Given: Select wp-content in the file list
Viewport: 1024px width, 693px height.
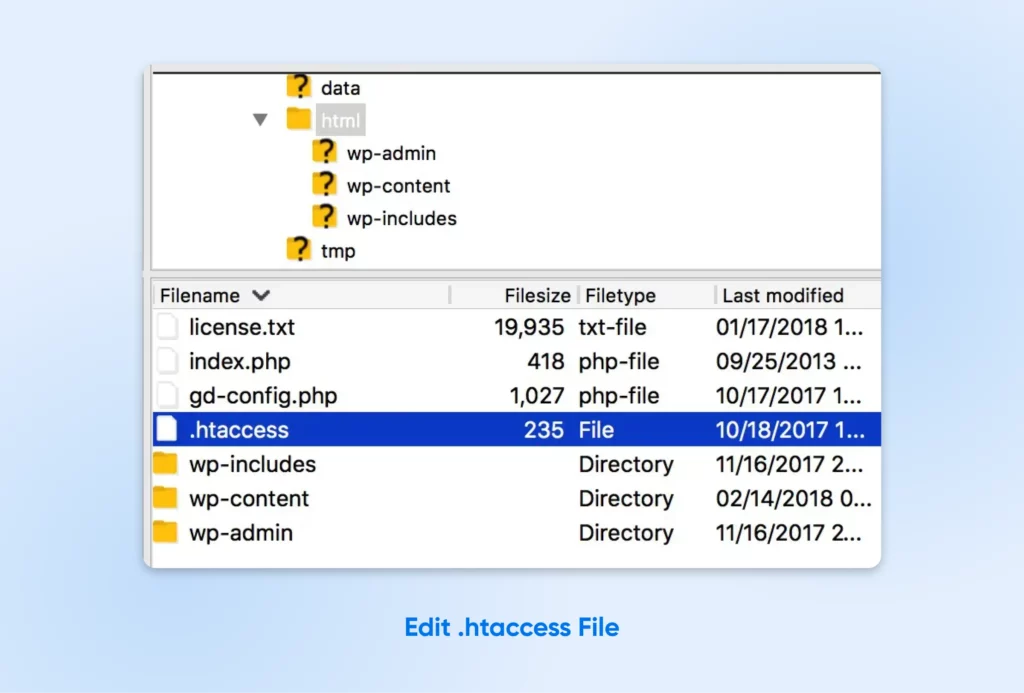Looking at the screenshot, I should click(x=249, y=498).
